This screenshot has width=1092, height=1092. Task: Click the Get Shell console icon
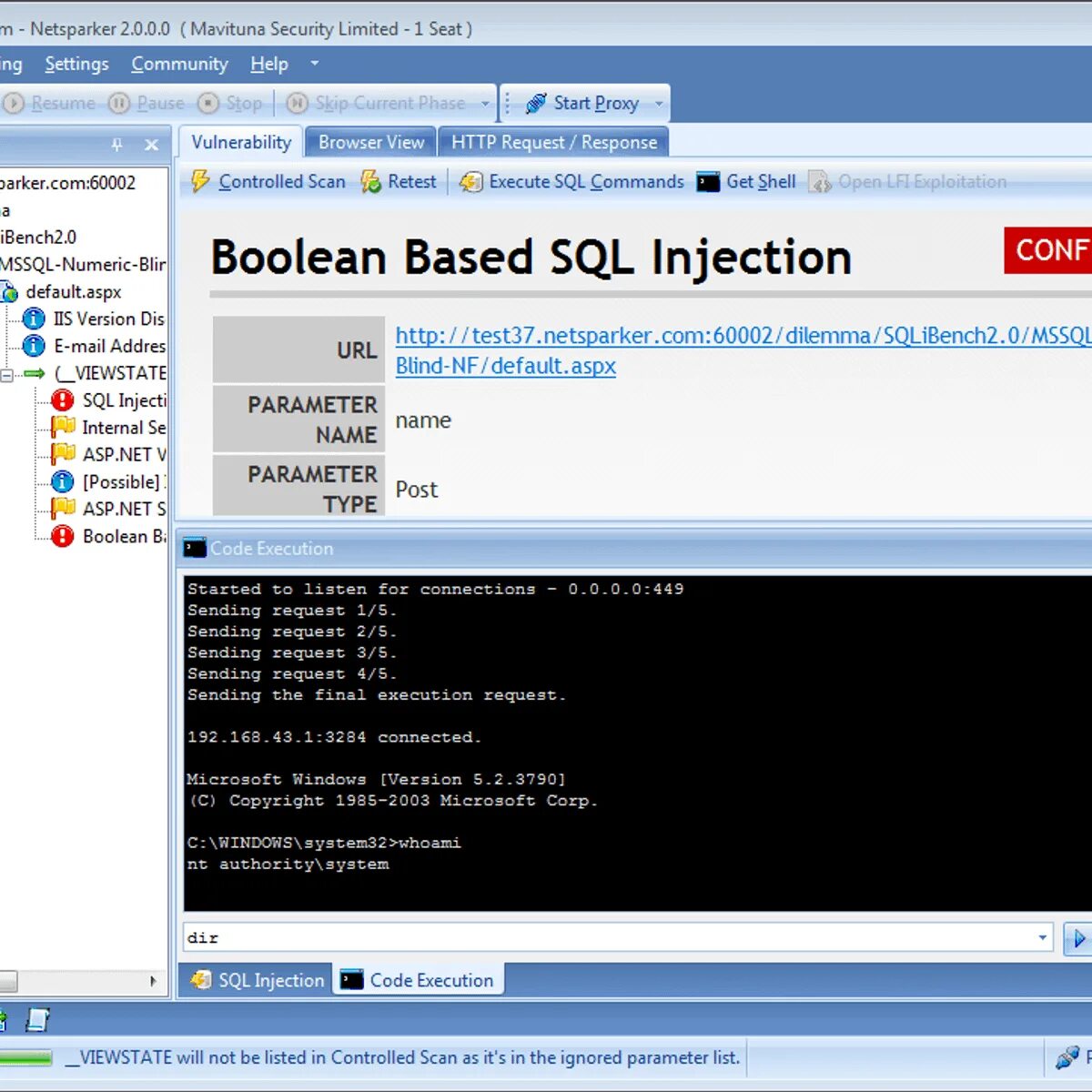click(708, 182)
